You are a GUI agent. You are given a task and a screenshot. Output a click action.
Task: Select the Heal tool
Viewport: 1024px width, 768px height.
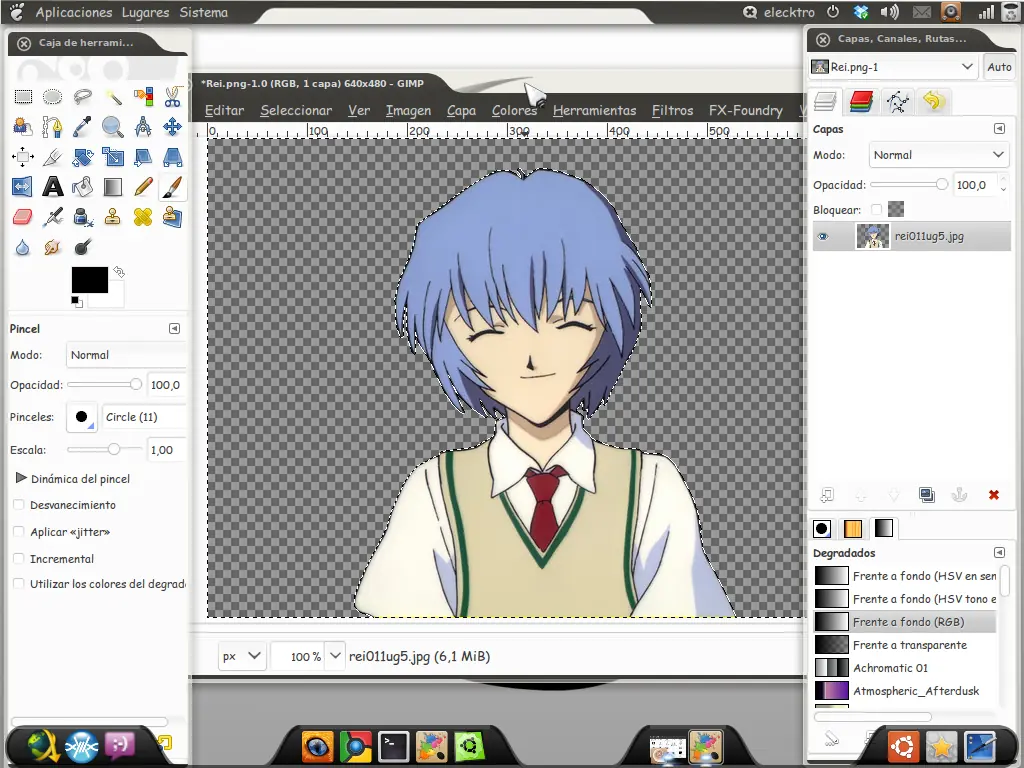[143, 217]
